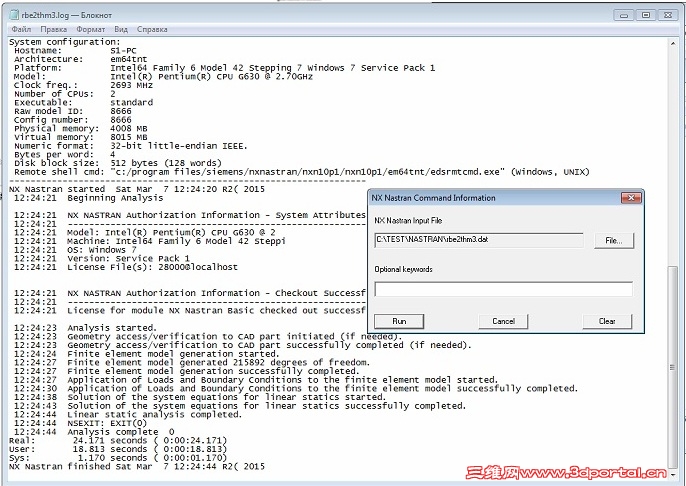Click the 'Remote shell cmd:' label
This screenshot has height=486, width=686.
coord(59,172)
